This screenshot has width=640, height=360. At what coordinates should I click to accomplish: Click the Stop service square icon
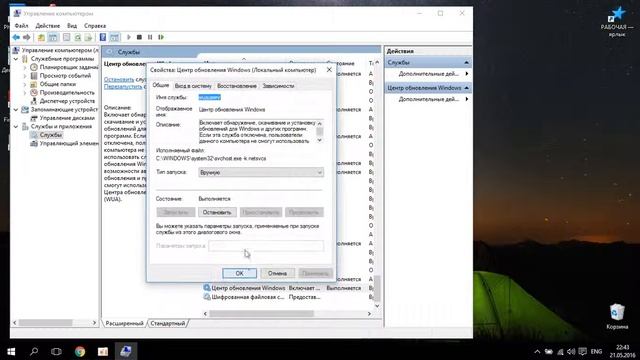coord(139,37)
